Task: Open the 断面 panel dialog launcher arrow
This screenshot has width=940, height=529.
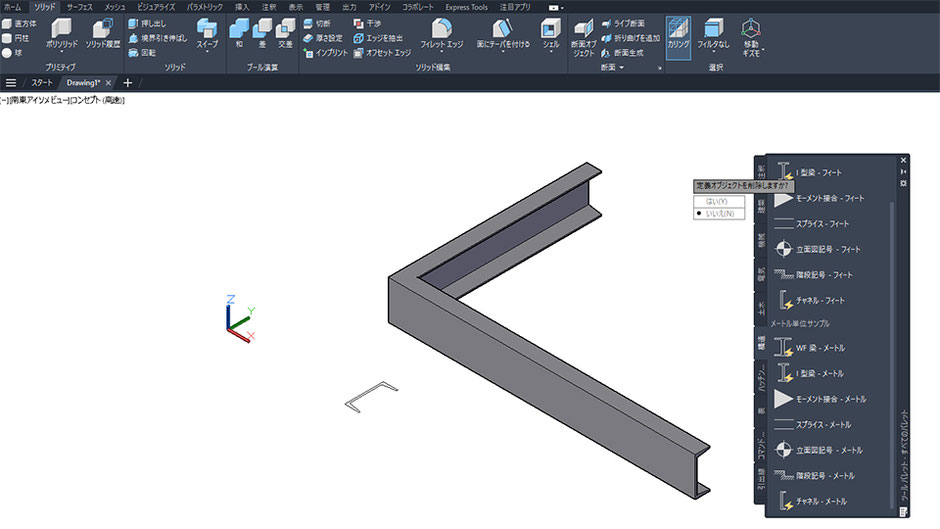Action: point(659,68)
